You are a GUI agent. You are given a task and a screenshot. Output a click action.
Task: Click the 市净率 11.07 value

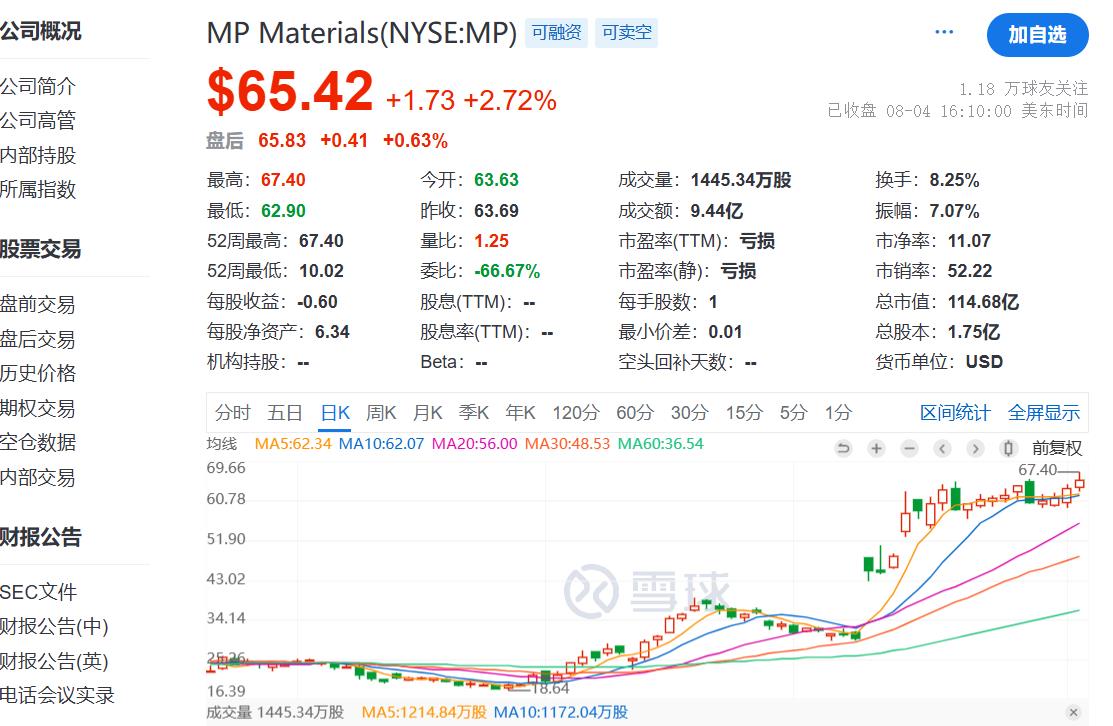pyautogui.click(x=969, y=241)
